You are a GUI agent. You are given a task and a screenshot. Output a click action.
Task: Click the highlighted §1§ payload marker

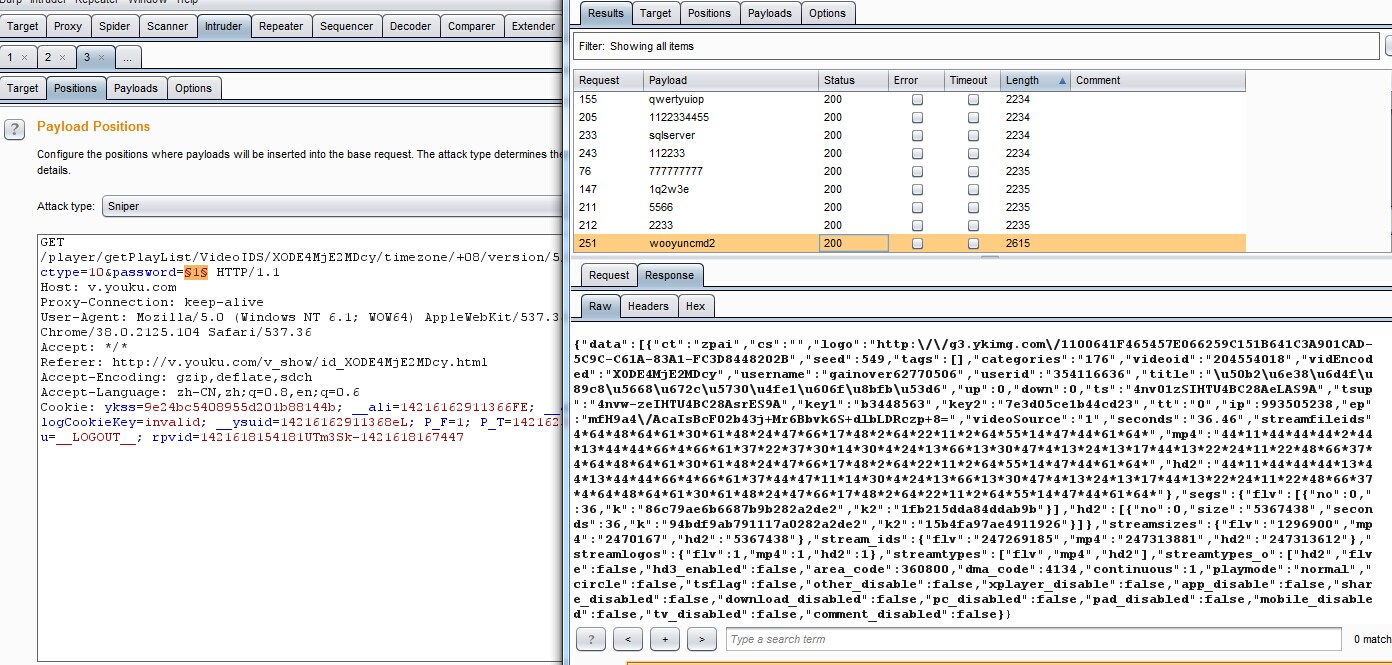[x=195, y=273]
